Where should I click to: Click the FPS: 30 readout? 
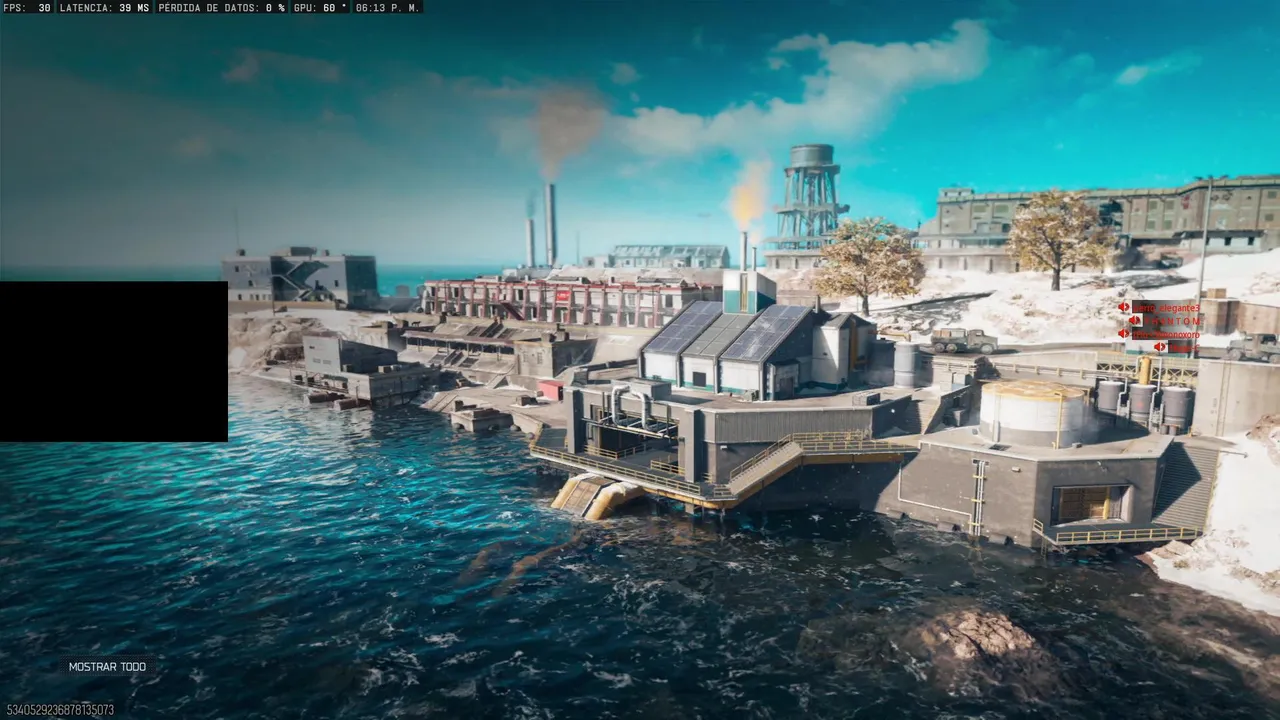[x=27, y=7]
